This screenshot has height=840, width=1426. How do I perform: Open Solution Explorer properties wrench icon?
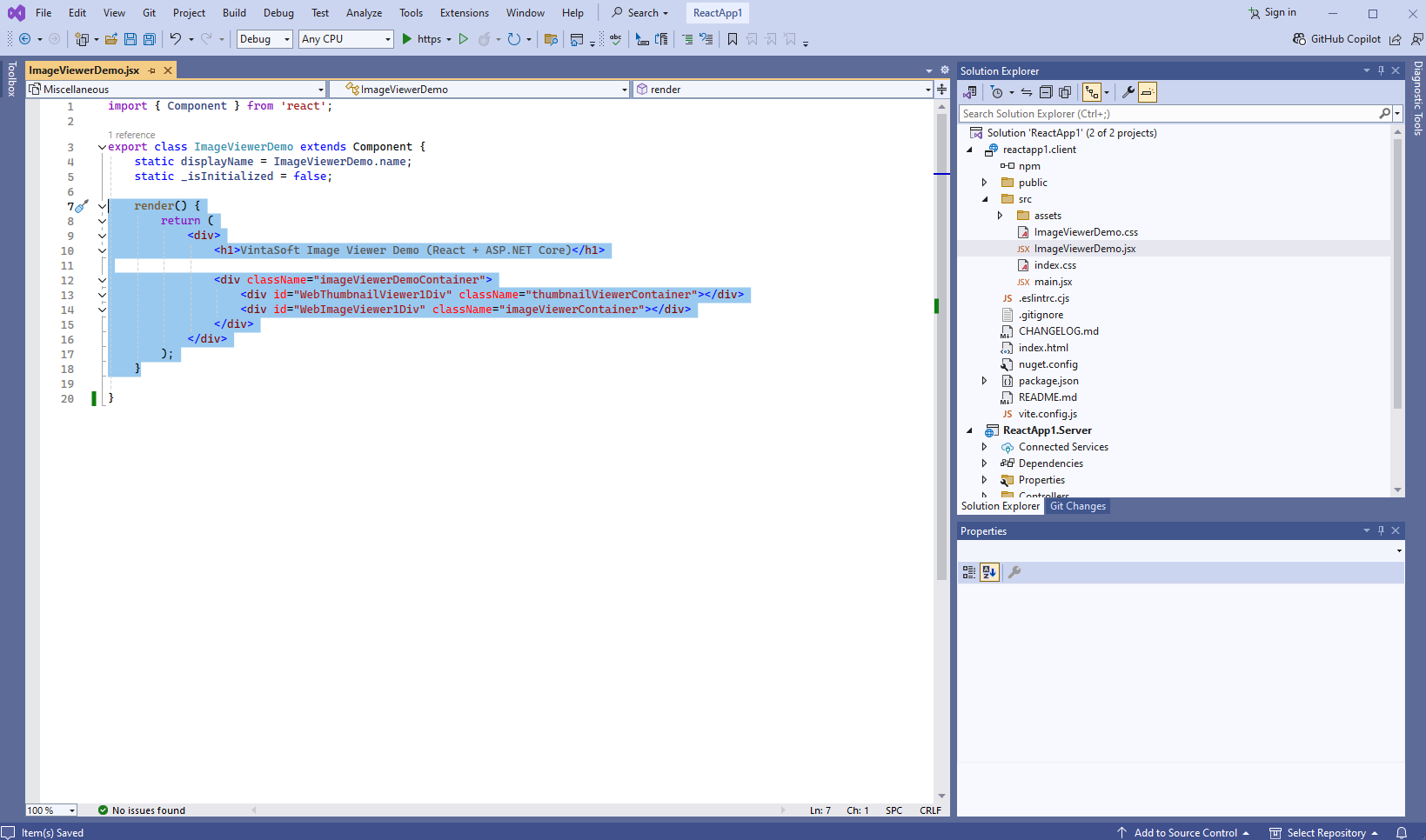pyautogui.click(x=1128, y=92)
